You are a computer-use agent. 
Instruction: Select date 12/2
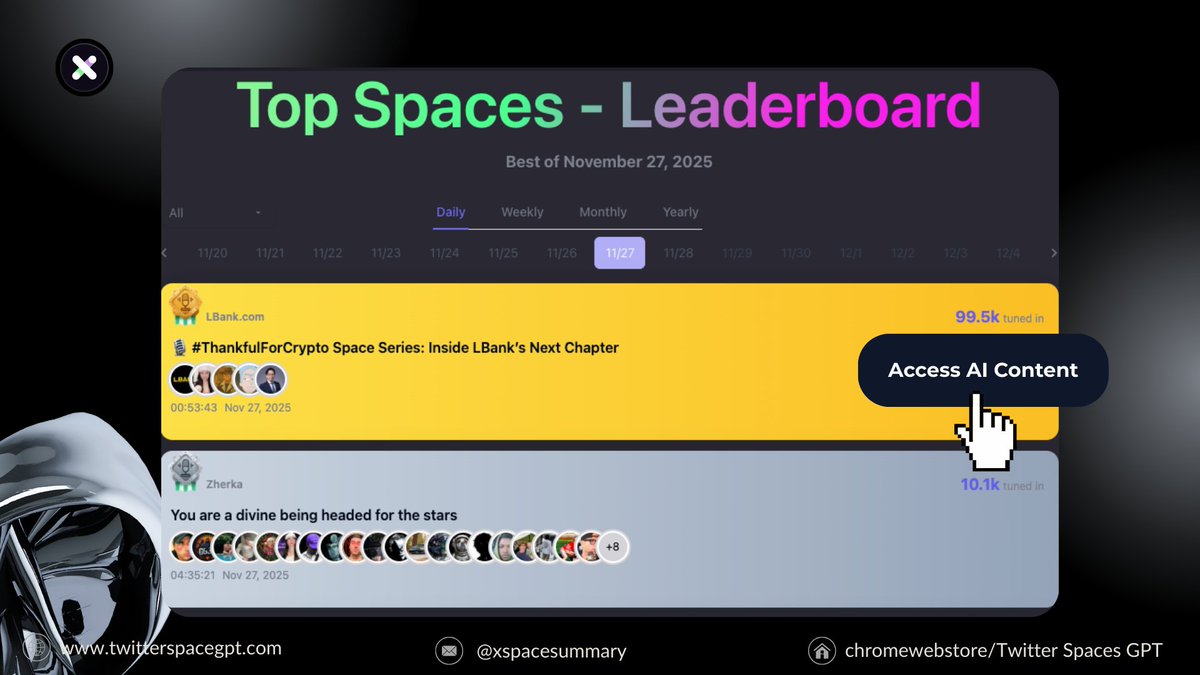point(903,253)
